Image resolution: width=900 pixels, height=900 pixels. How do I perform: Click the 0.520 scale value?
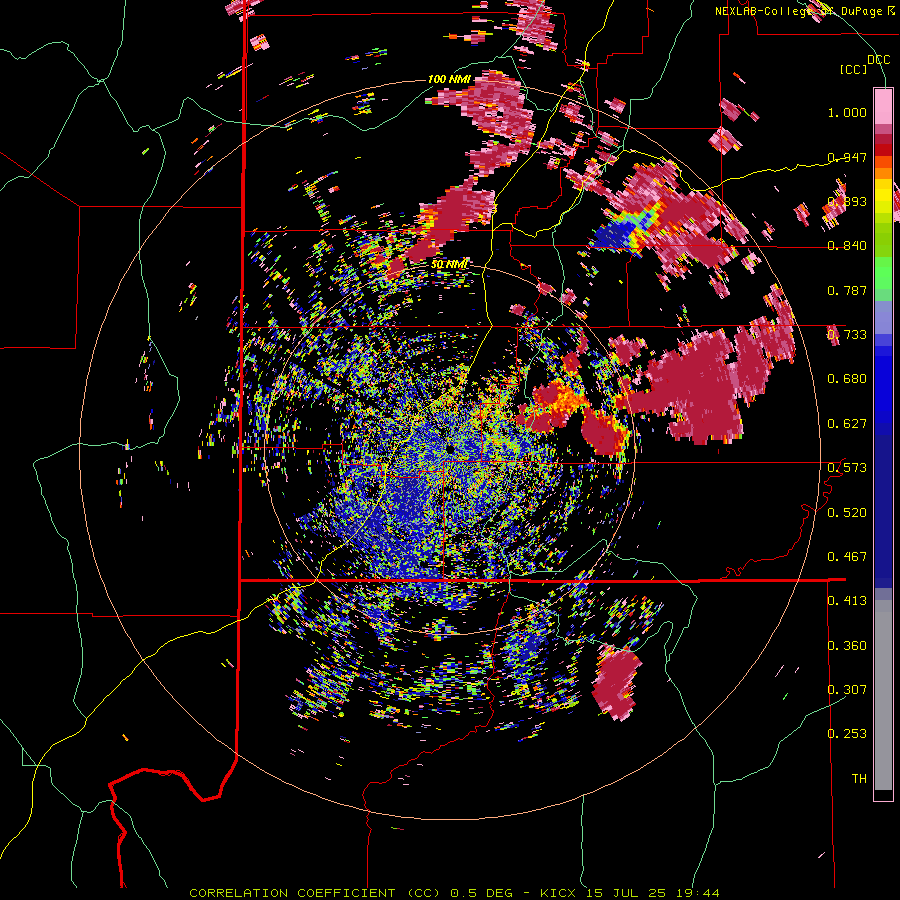pyautogui.click(x=847, y=512)
